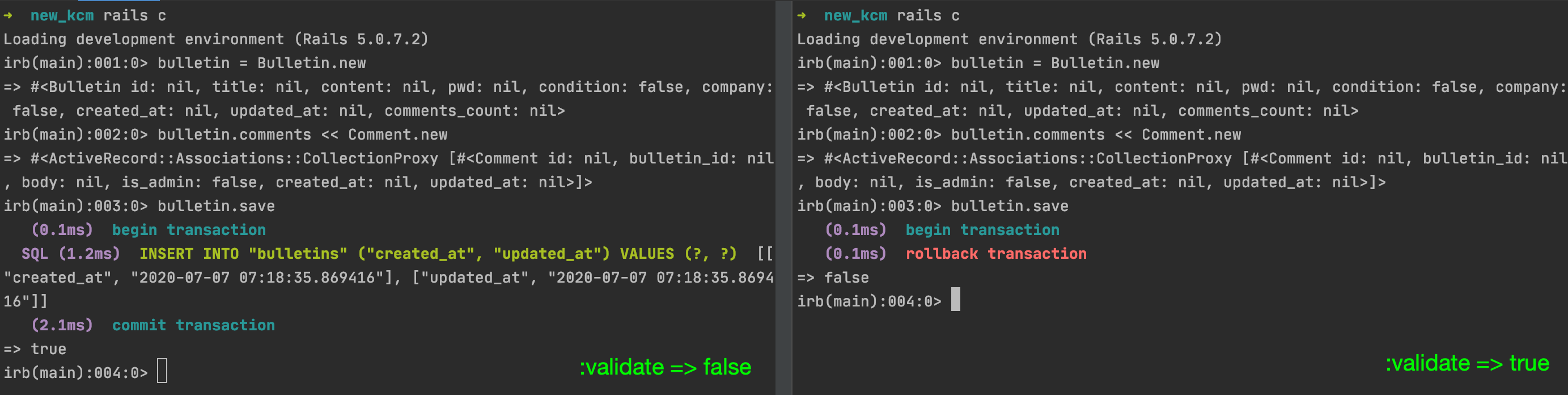Click "bulletin = Bulletin.new" in right pane

(x=1056, y=63)
